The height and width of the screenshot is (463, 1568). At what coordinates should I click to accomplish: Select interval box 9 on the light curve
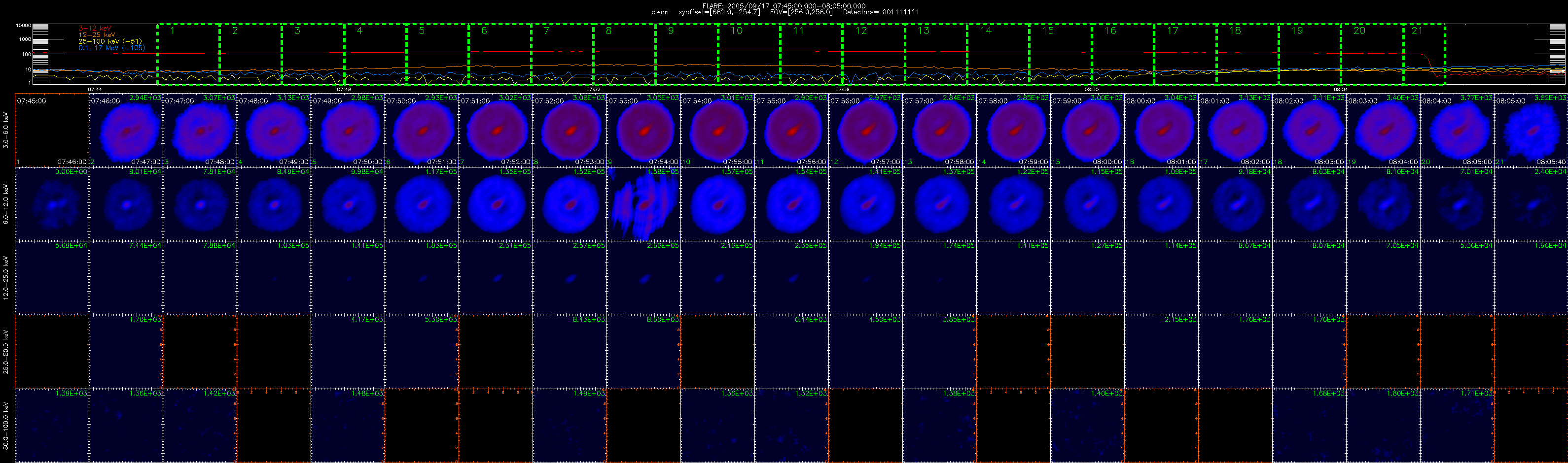686,54
